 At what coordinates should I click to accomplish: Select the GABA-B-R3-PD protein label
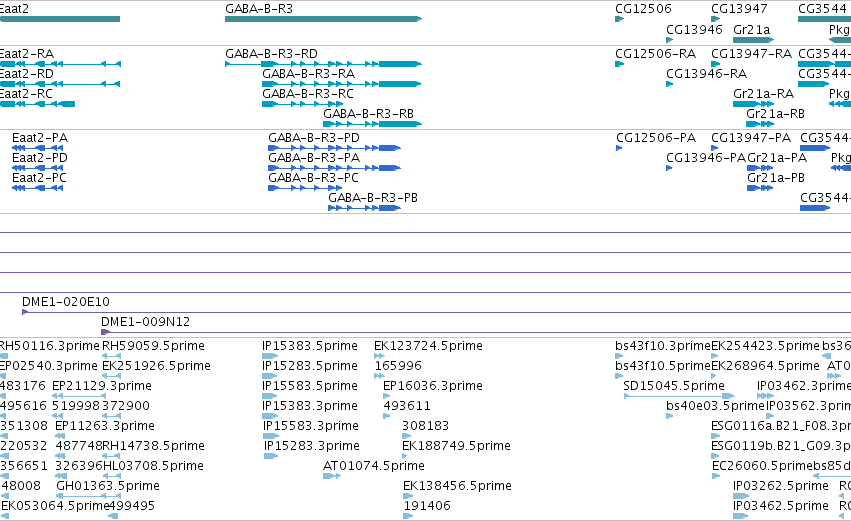click(x=314, y=138)
